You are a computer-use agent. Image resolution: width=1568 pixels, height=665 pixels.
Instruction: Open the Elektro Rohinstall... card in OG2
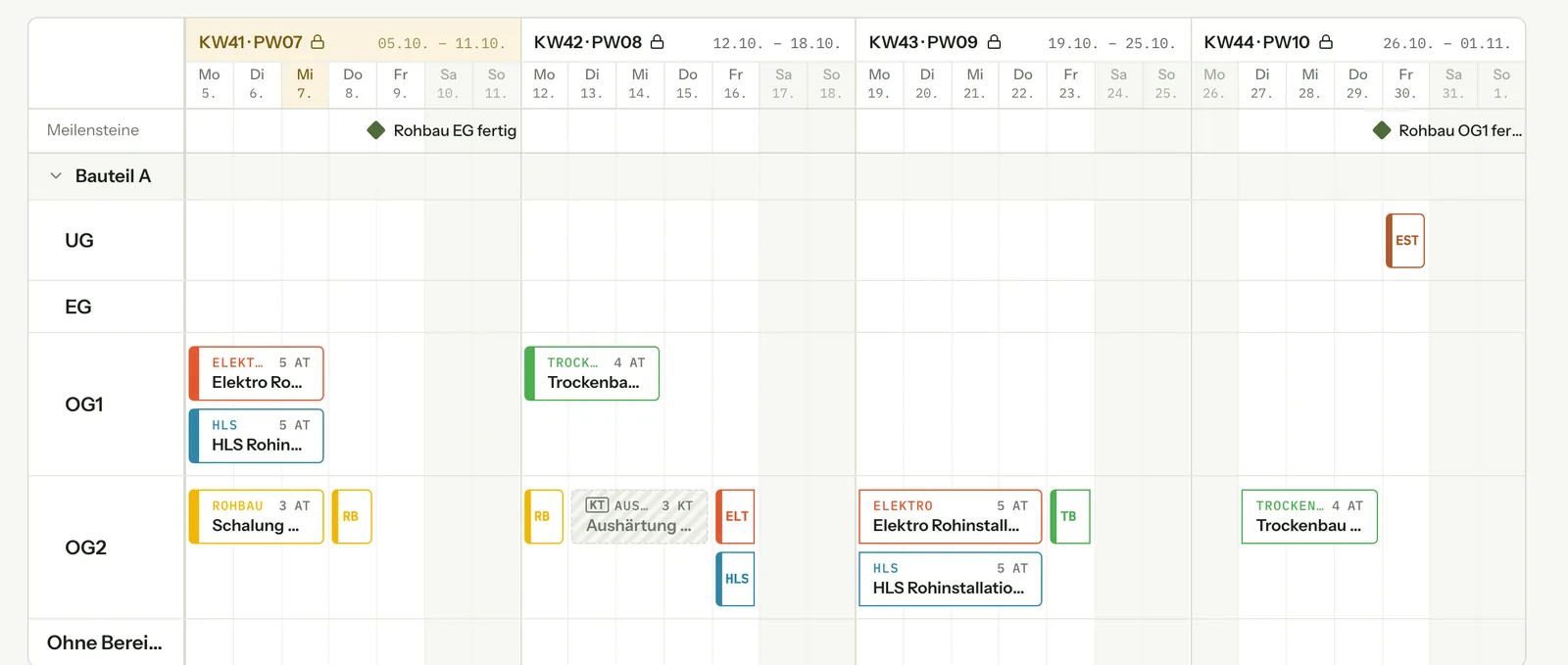tap(951, 516)
